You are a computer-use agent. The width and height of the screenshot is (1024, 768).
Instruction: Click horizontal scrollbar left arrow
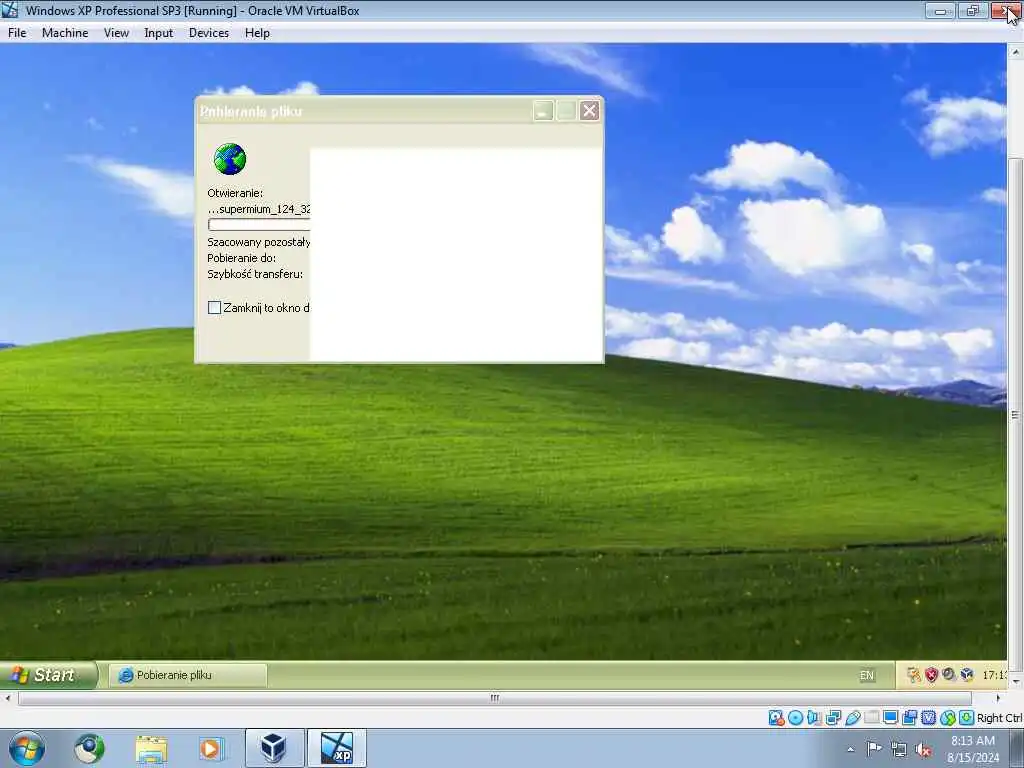[x=7, y=698]
